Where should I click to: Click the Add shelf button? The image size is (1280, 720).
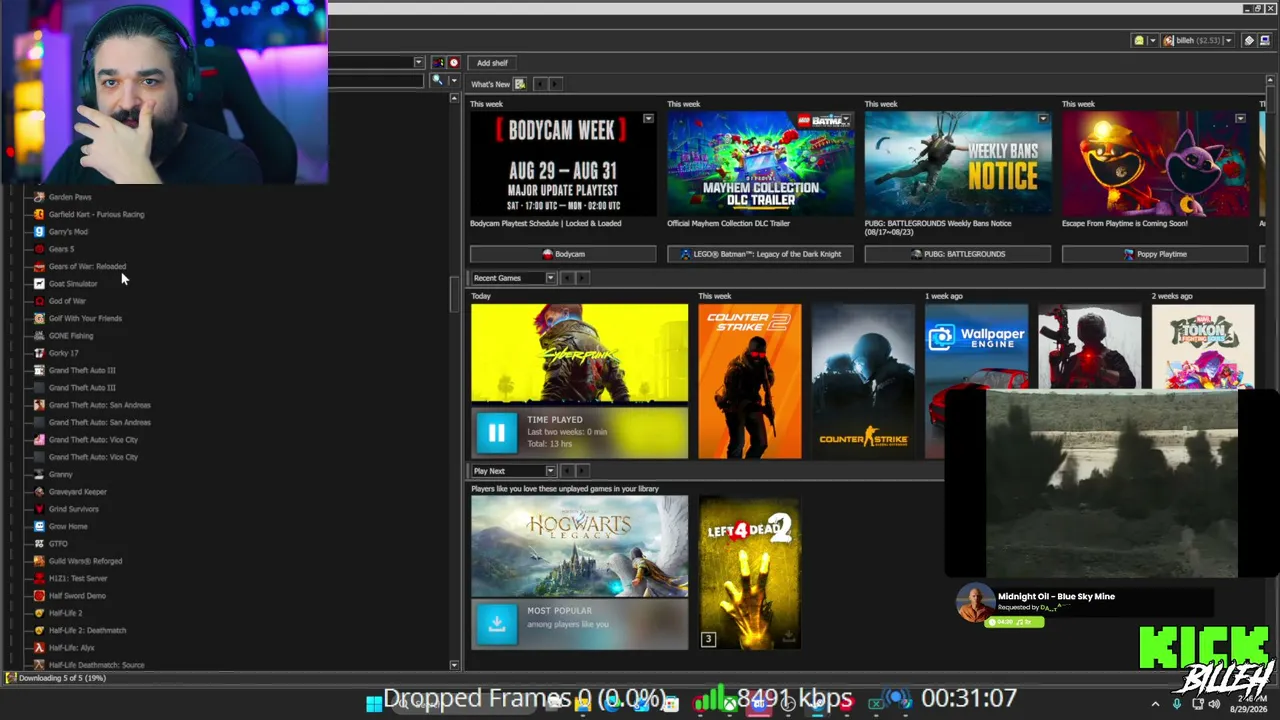point(492,63)
